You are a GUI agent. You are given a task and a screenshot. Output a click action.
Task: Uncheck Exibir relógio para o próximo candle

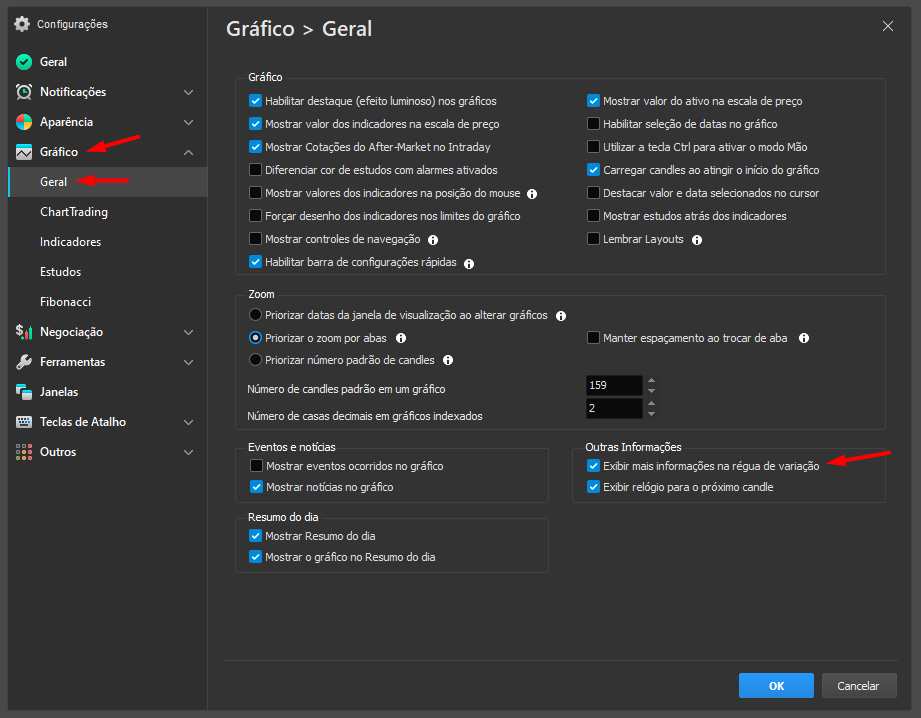(x=594, y=487)
